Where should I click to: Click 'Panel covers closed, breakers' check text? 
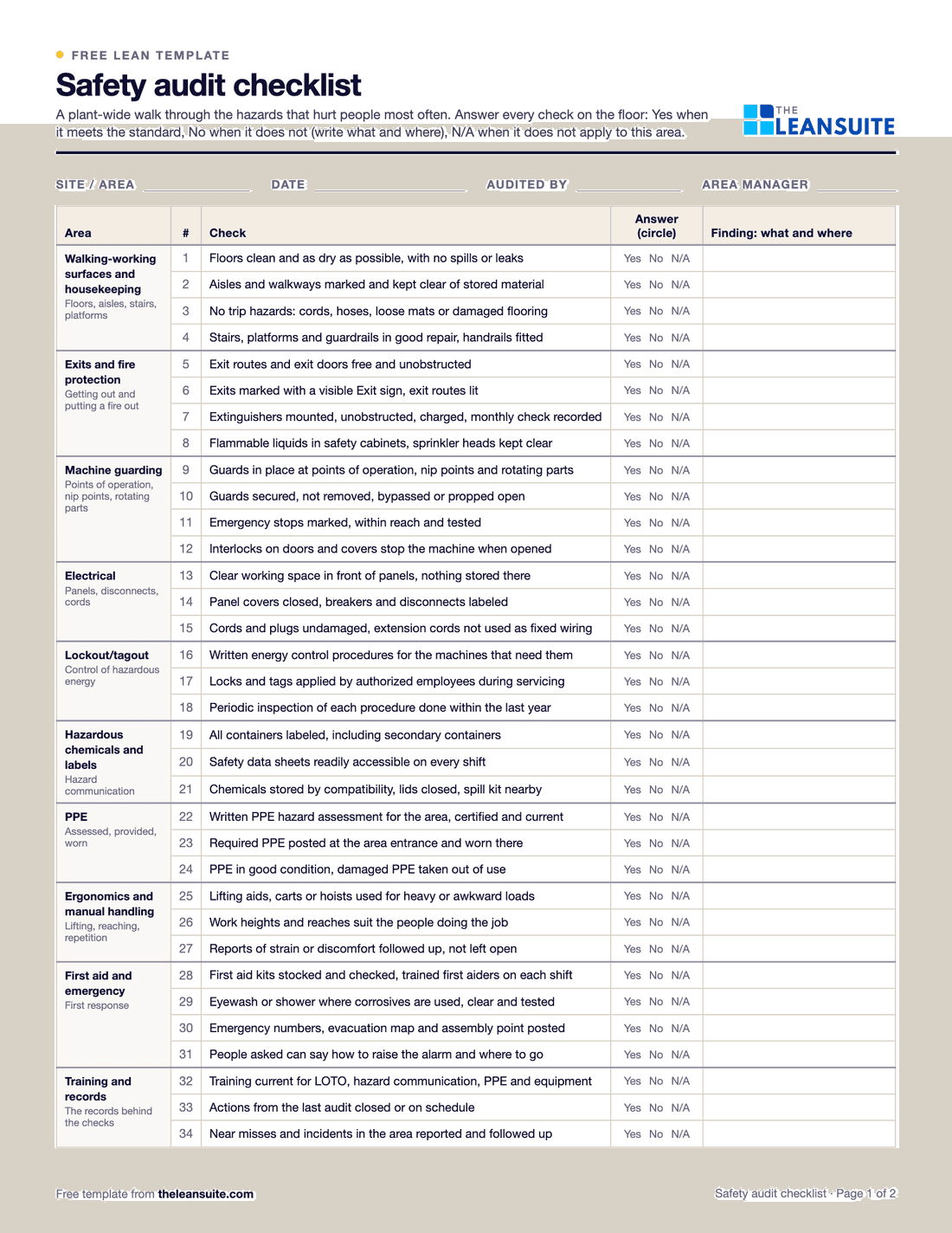pyautogui.click(x=358, y=602)
